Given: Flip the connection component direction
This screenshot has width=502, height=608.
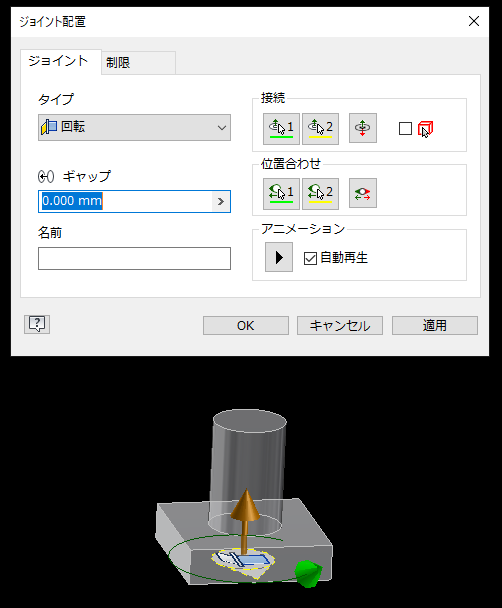Looking at the screenshot, I should point(362,128).
